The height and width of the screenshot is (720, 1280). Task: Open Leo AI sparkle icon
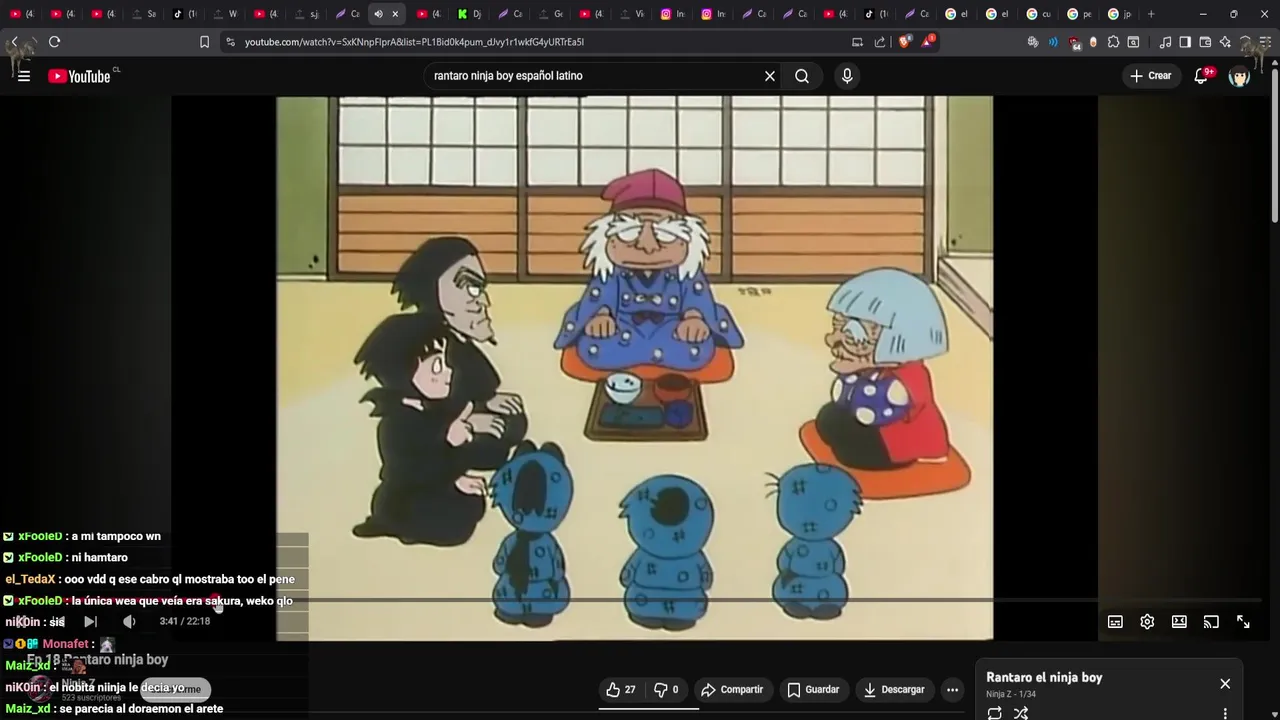[1225, 42]
